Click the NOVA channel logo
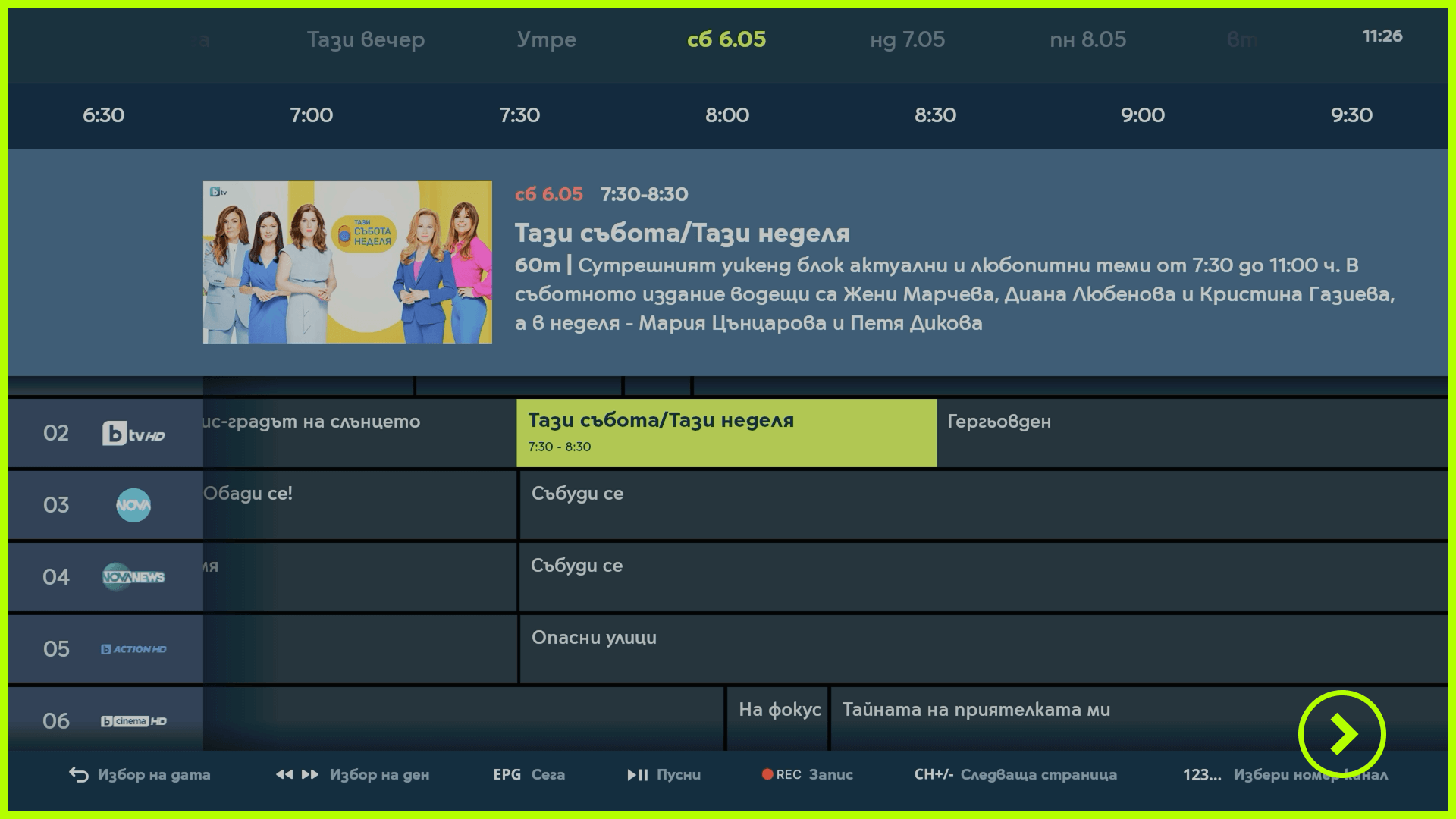The width and height of the screenshot is (1456, 819). point(133,504)
